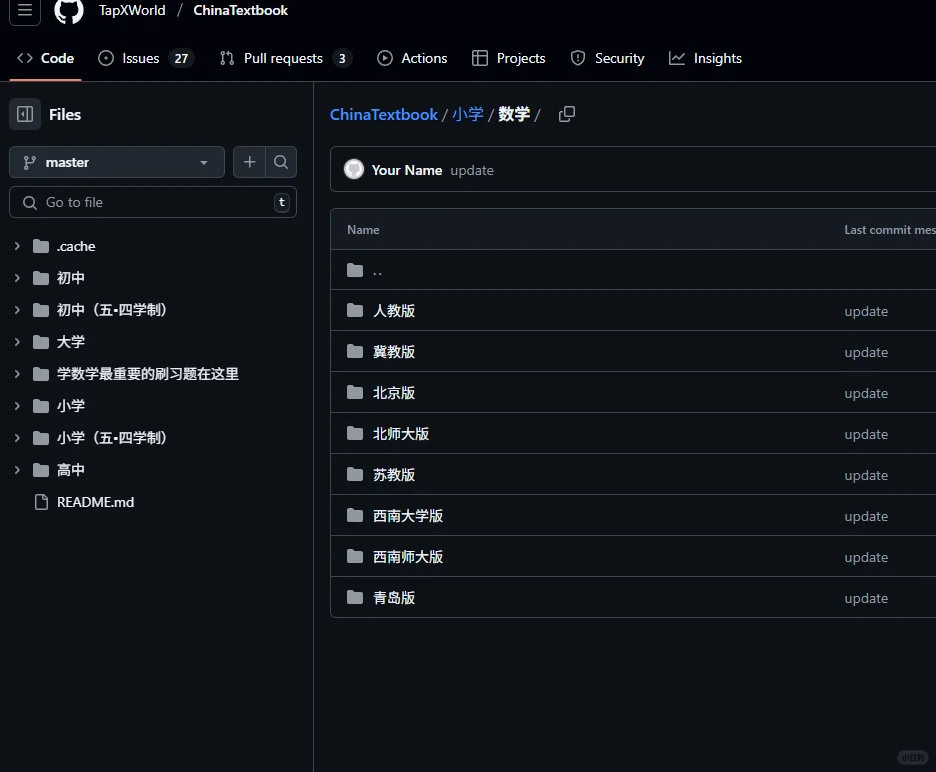Screen dimensions: 936x772
Task: Select .cache in the file tree
Action: 76,246
